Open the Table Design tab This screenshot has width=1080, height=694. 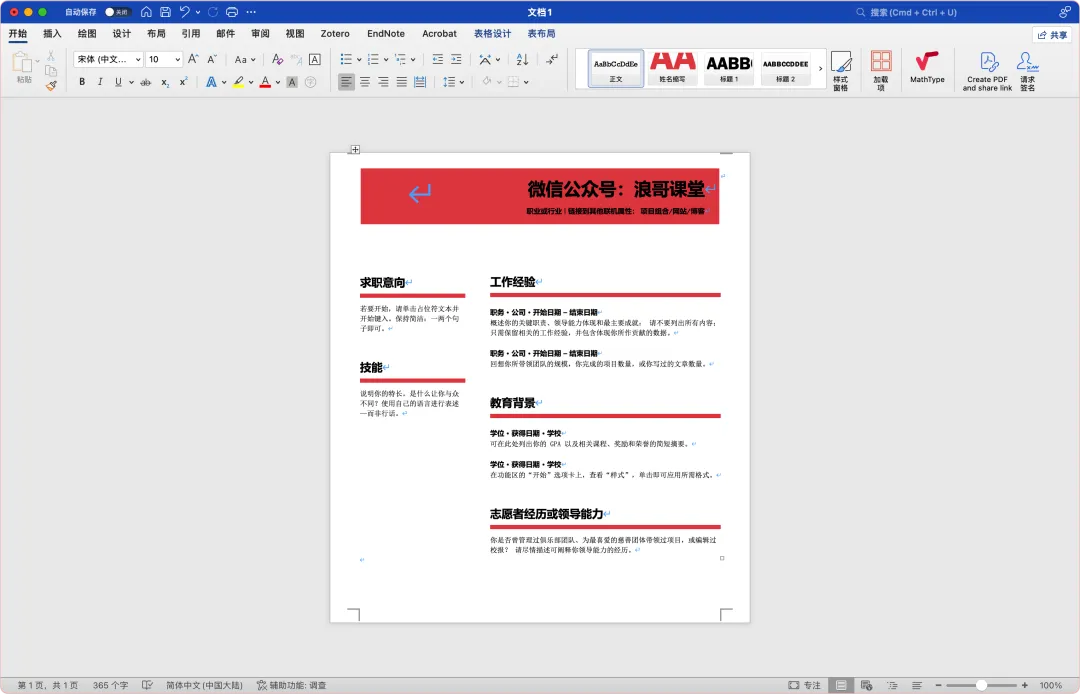pos(492,34)
